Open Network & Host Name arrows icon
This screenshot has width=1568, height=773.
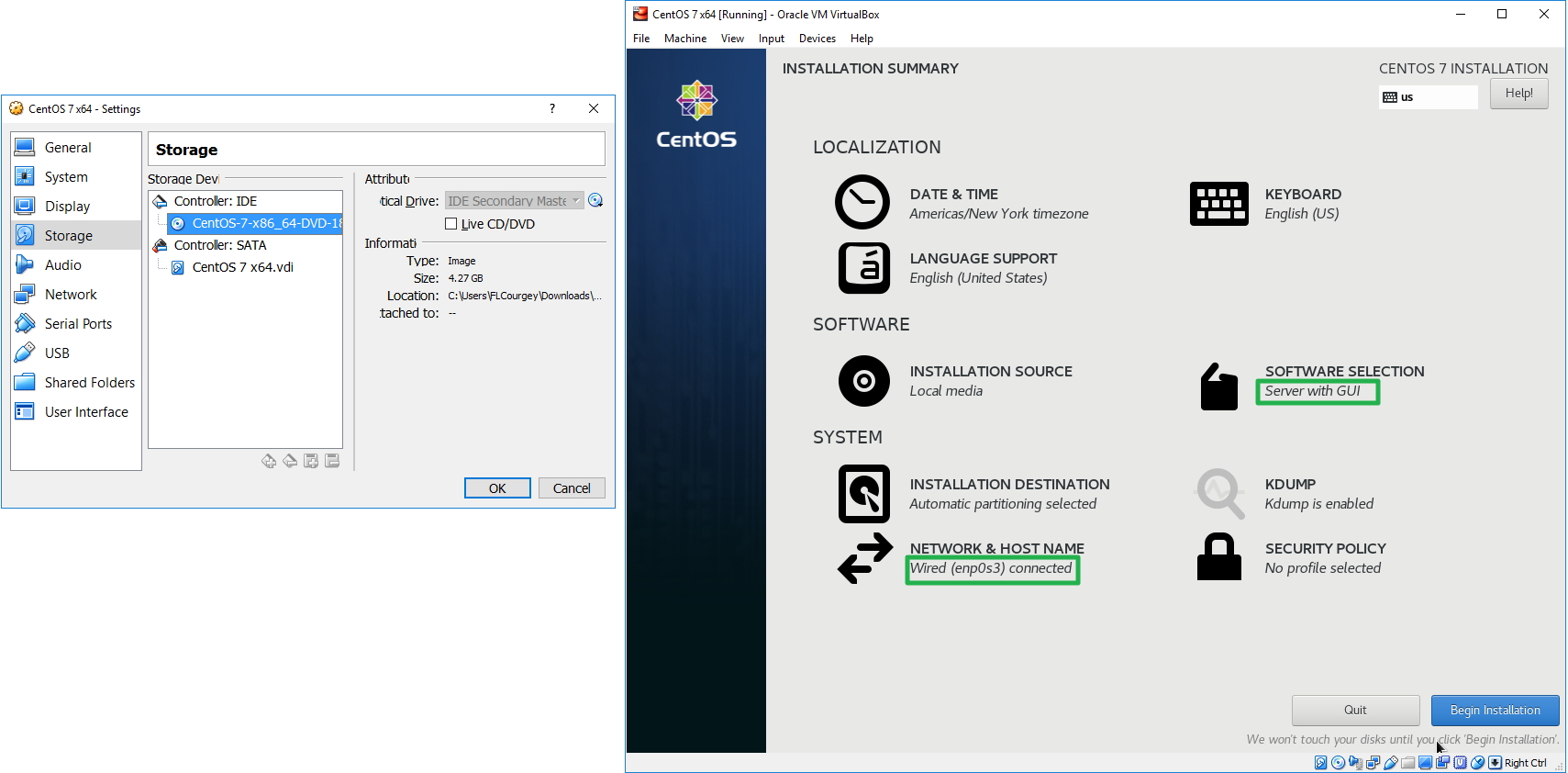click(x=864, y=558)
